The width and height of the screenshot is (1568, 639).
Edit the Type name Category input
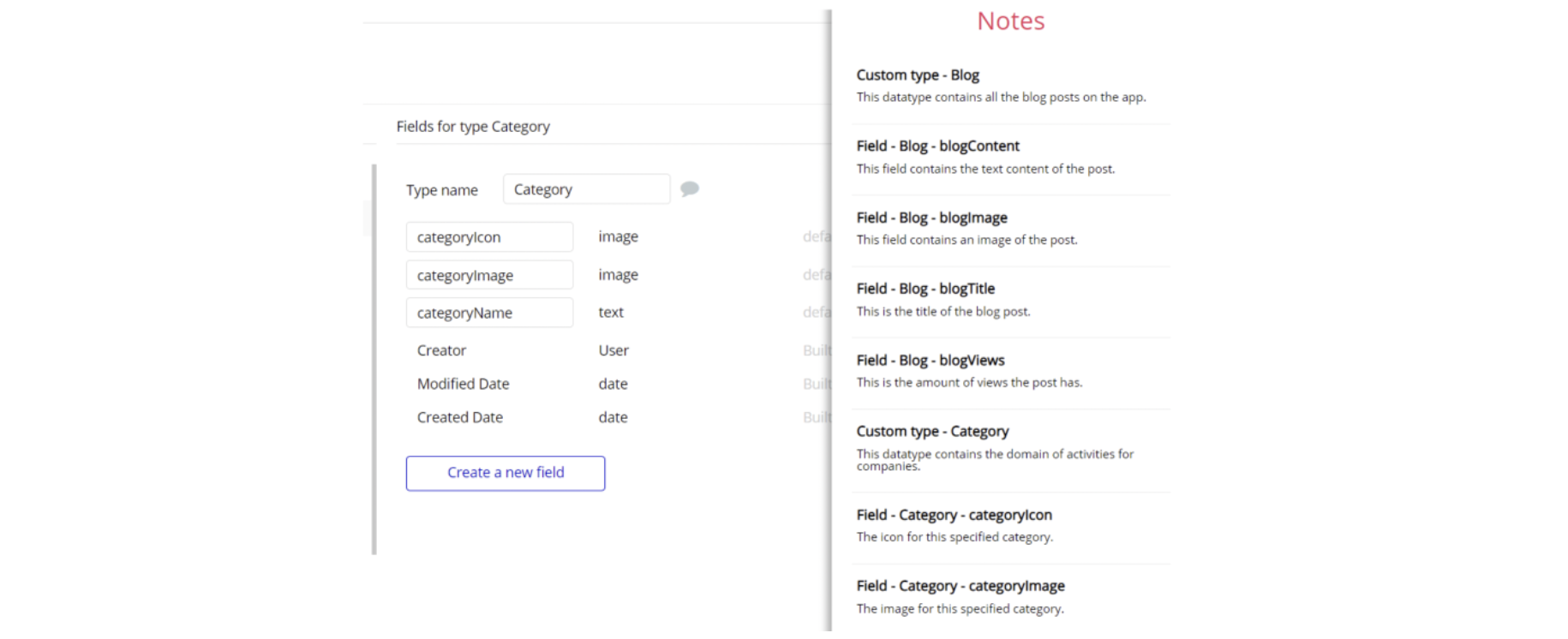pos(586,189)
